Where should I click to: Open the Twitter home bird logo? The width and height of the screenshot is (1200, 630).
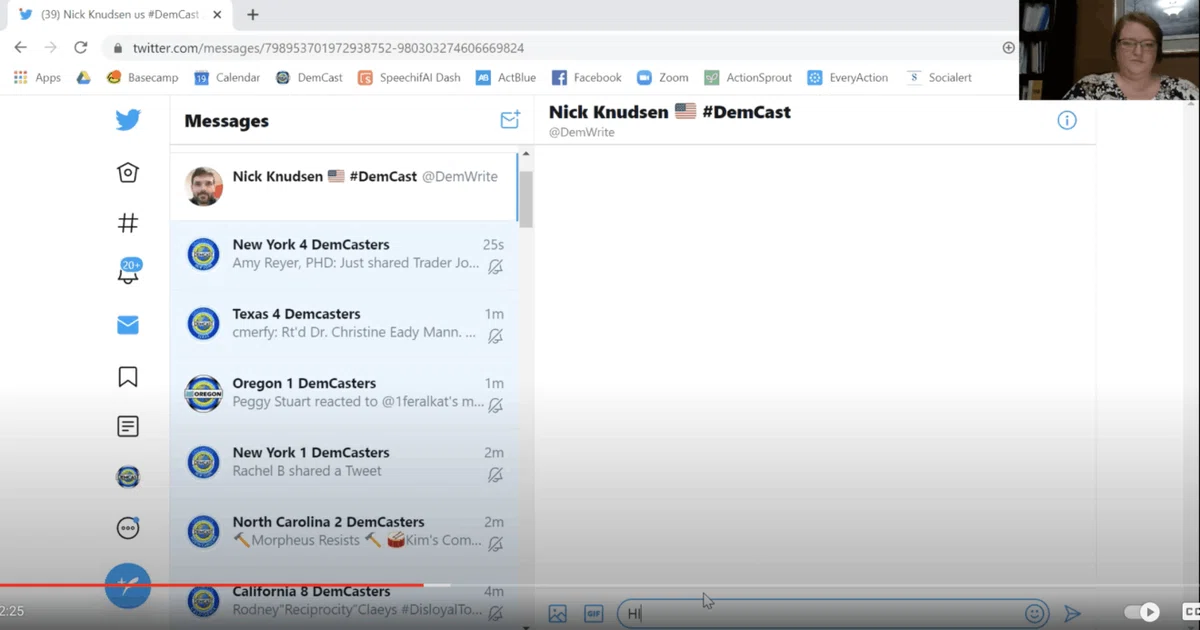[x=128, y=120]
